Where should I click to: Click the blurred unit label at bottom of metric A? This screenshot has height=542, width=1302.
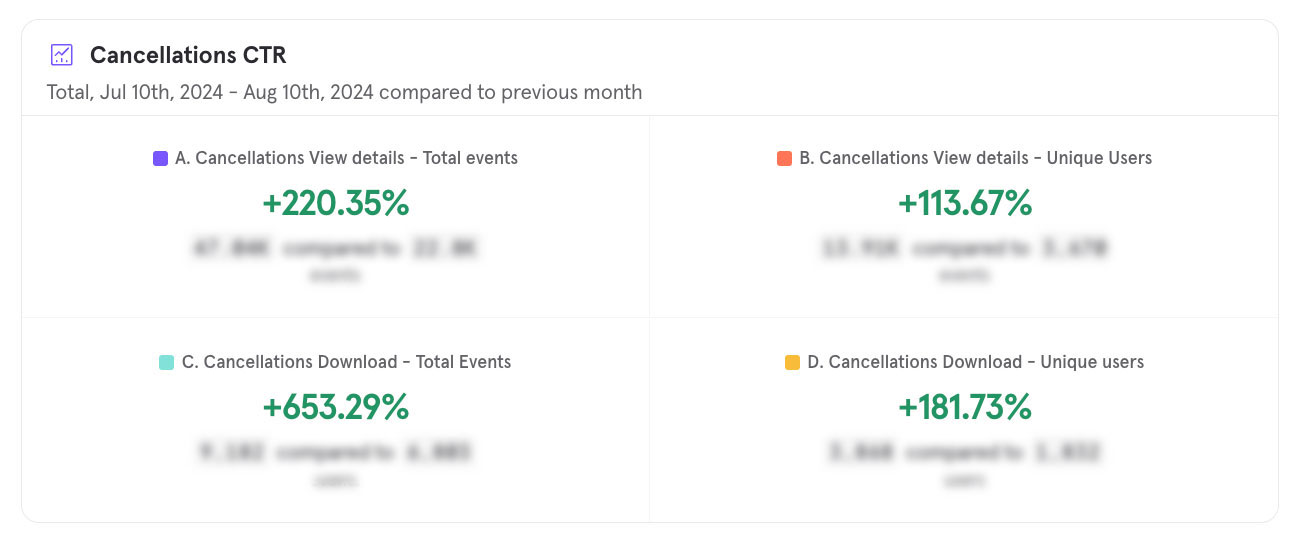click(x=336, y=275)
